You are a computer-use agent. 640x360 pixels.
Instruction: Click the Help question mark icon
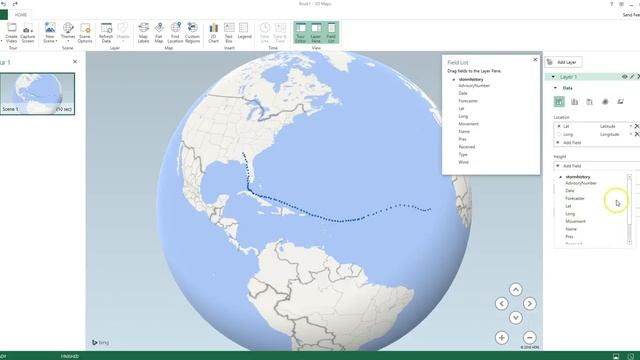pos(611,4)
